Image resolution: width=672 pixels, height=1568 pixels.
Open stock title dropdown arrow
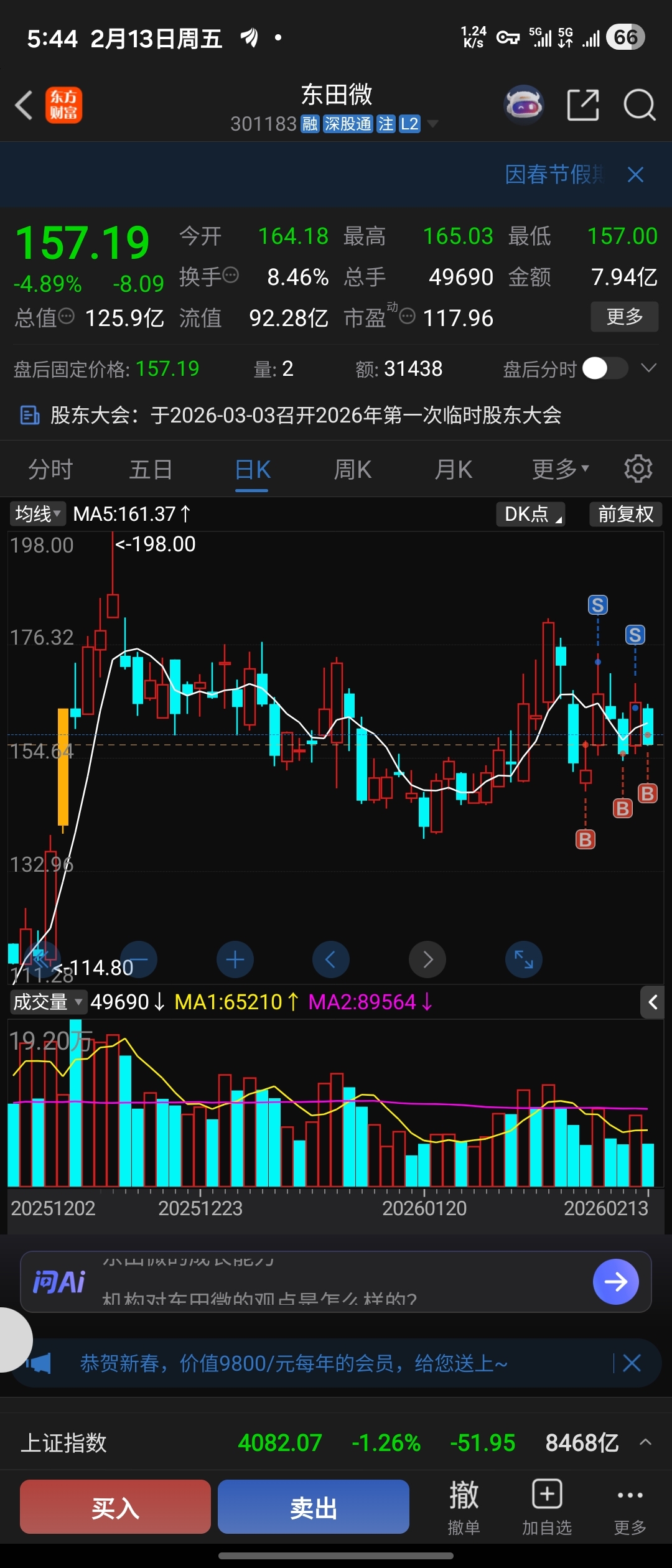click(432, 124)
